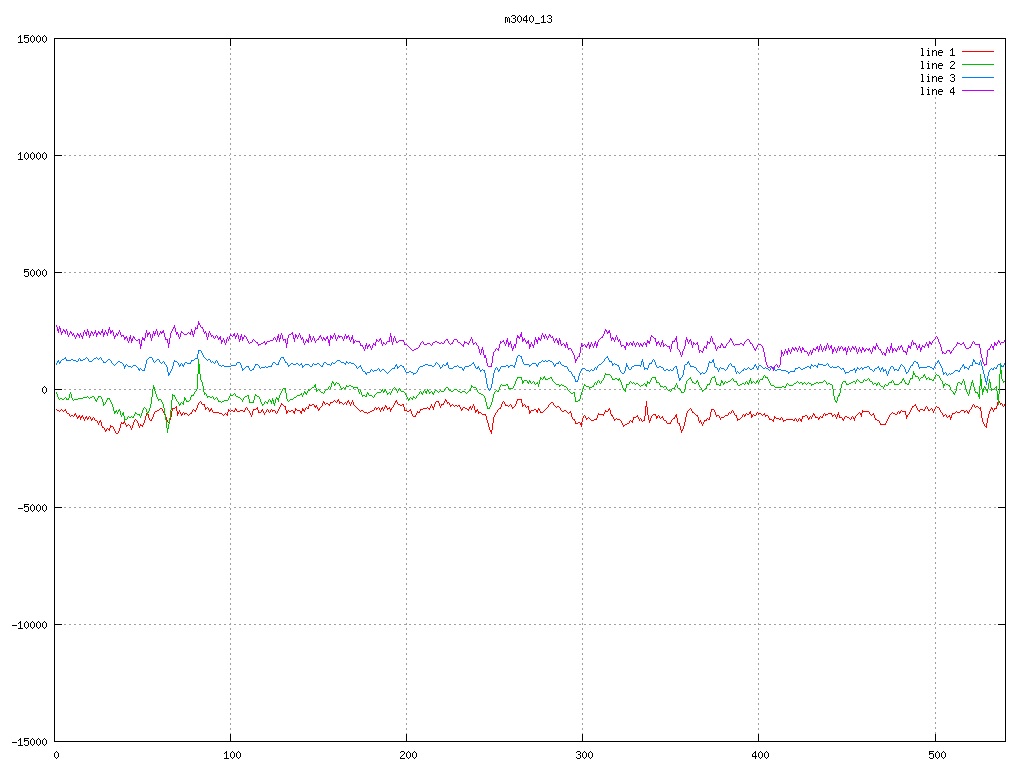Viewport: 1024px width, 768px height.
Task: Click the 400 x-axis tick label
Action: pyautogui.click(x=759, y=755)
